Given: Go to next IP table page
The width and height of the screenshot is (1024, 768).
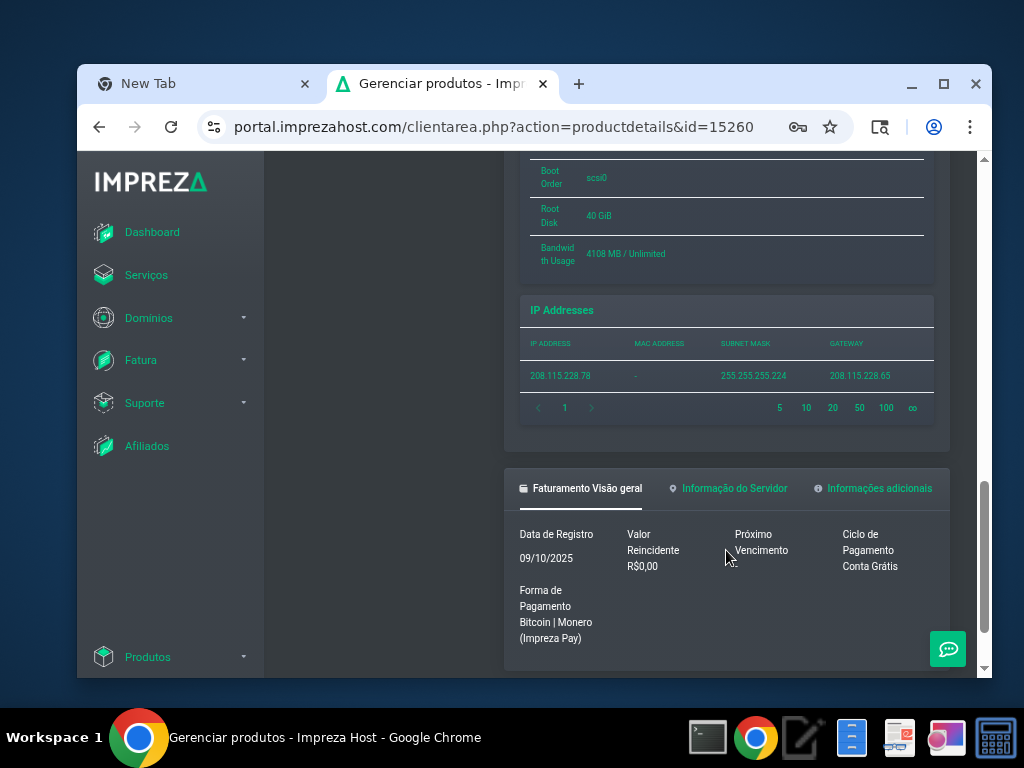Looking at the screenshot, I should click(592, 408).
